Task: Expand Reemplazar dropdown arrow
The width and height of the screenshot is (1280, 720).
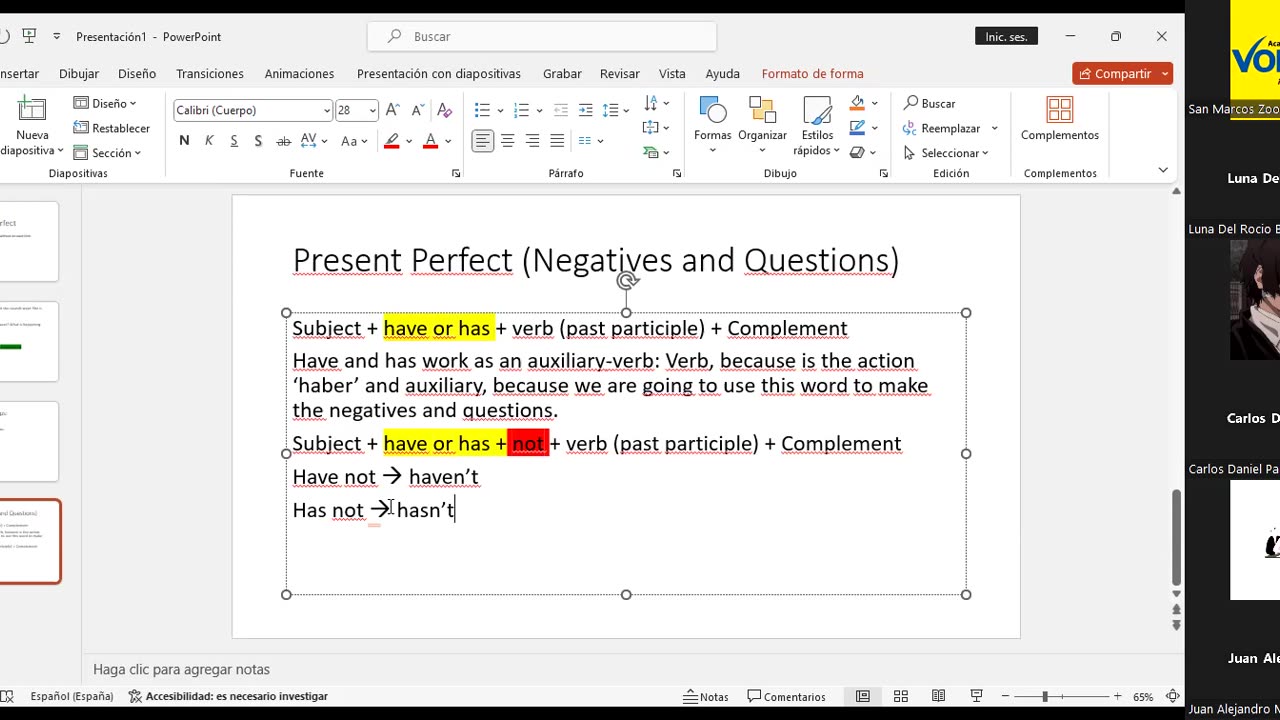Action: pos(994,128)
